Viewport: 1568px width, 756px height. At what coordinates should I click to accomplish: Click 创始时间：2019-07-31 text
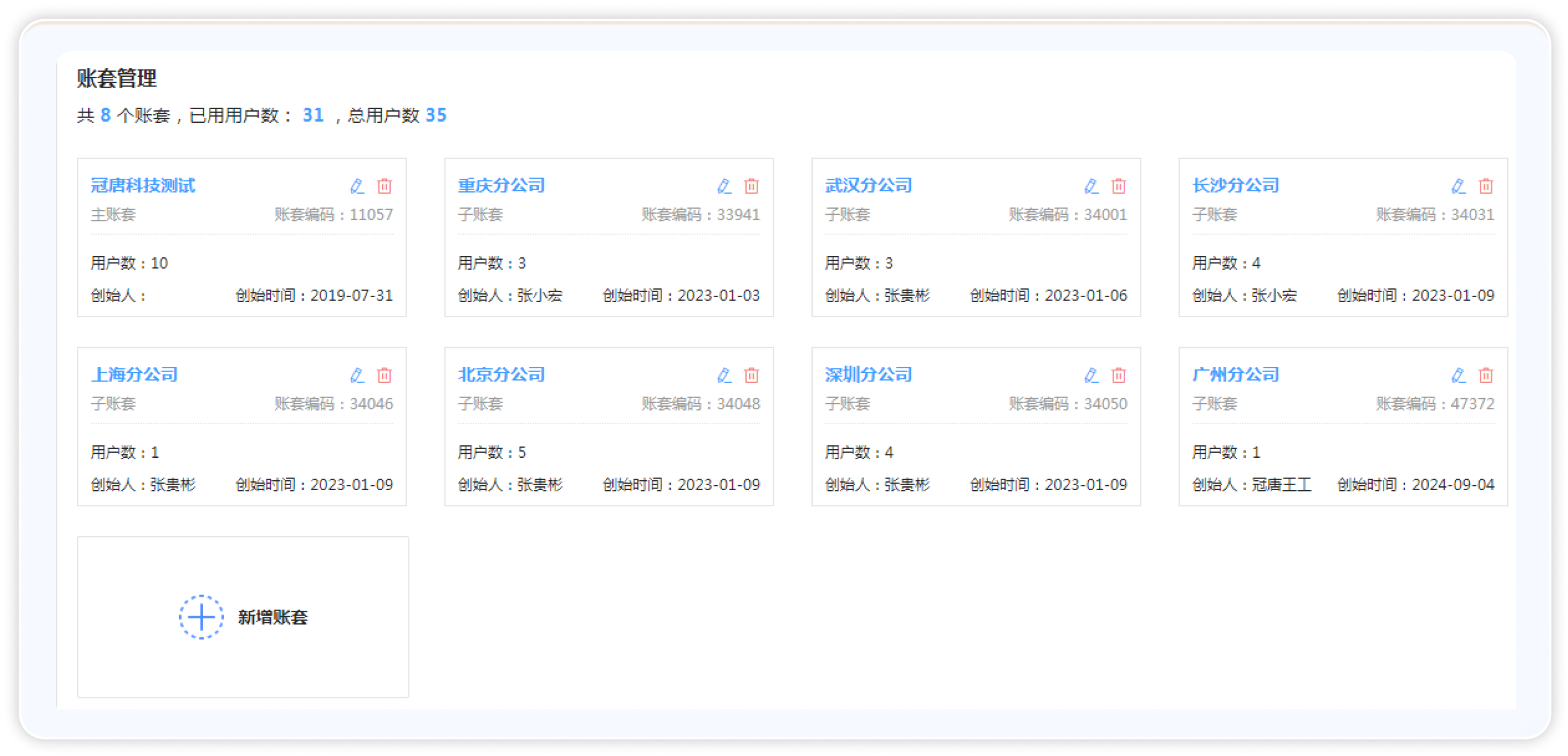[314, 295]
